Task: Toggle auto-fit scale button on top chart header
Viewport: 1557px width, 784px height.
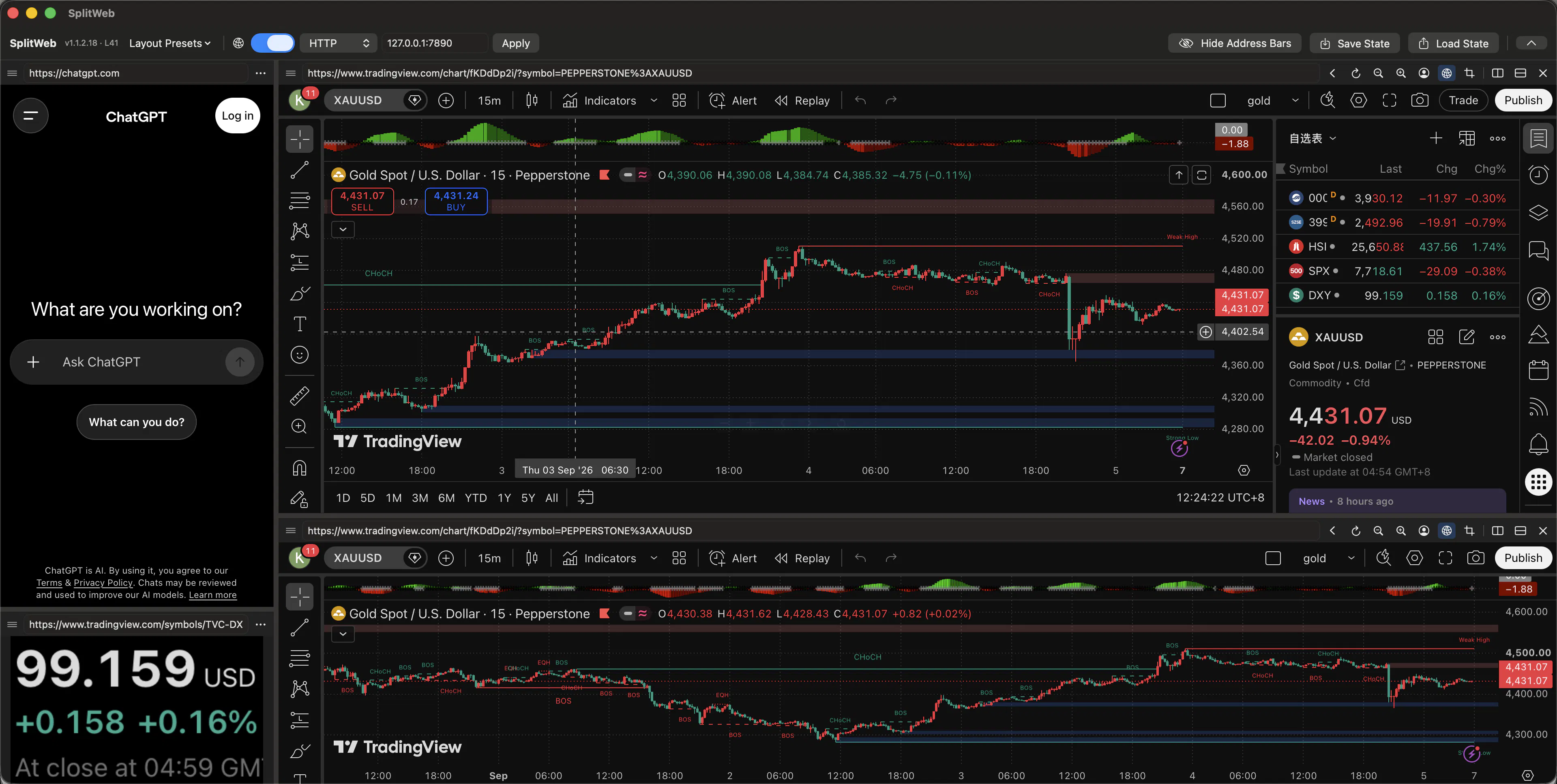Action: tap(1201, 175)
